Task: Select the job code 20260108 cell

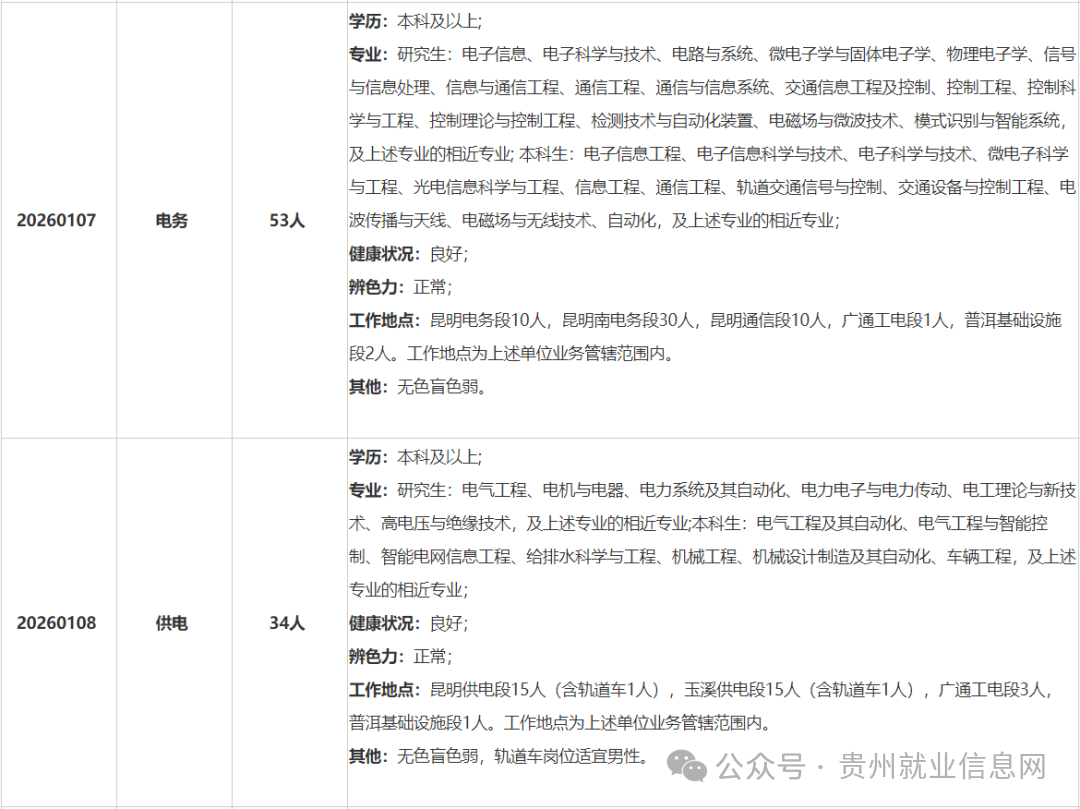Action: [58, 622]
